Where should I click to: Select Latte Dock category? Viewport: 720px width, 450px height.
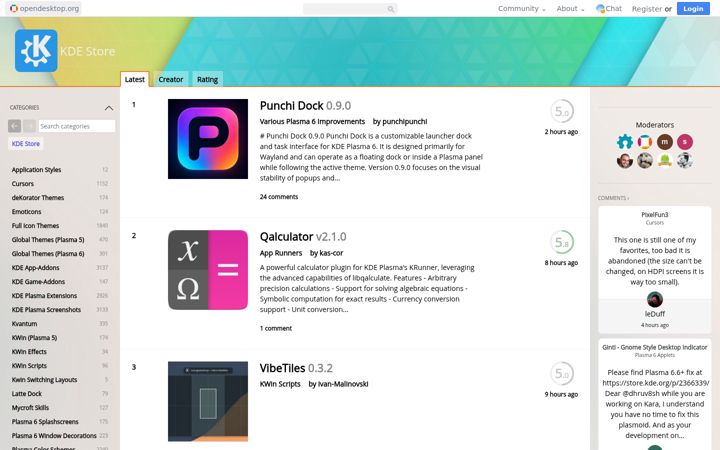27,394
